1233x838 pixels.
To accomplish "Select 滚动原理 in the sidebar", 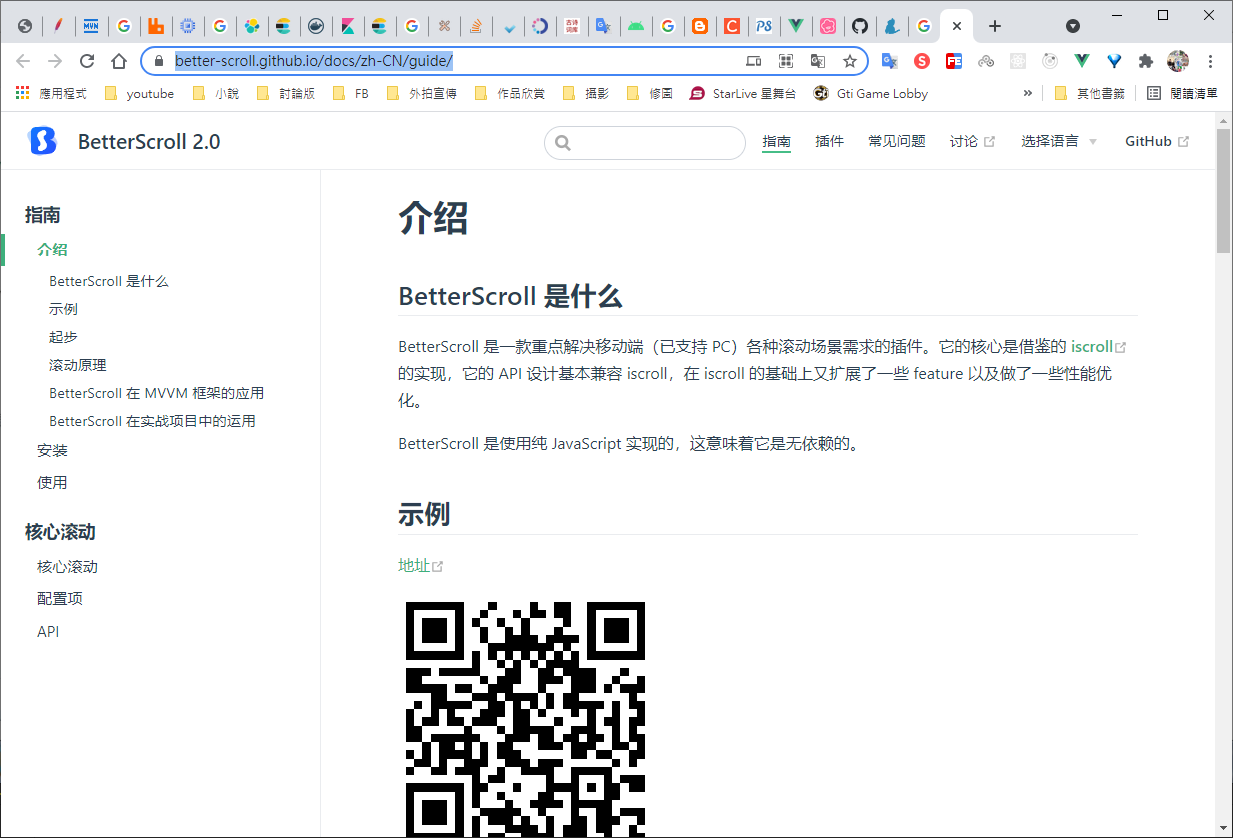I will pyautogui.click(x=78, y=365).
